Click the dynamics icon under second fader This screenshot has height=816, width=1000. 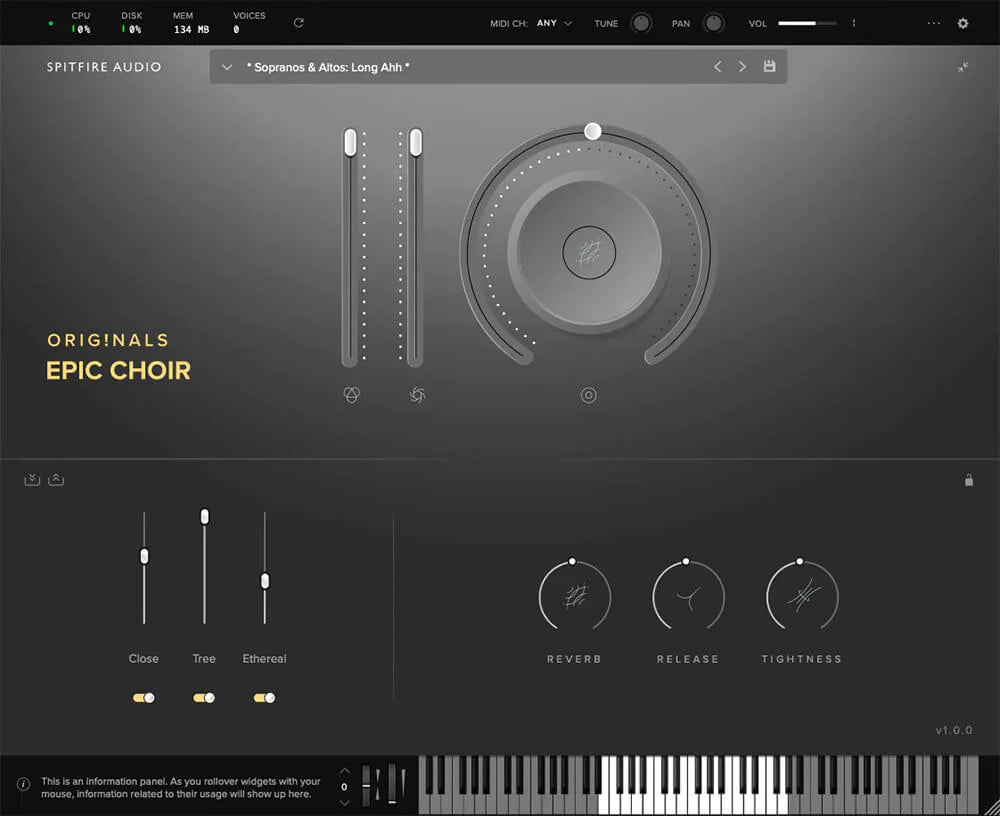[x=417, y=395]
